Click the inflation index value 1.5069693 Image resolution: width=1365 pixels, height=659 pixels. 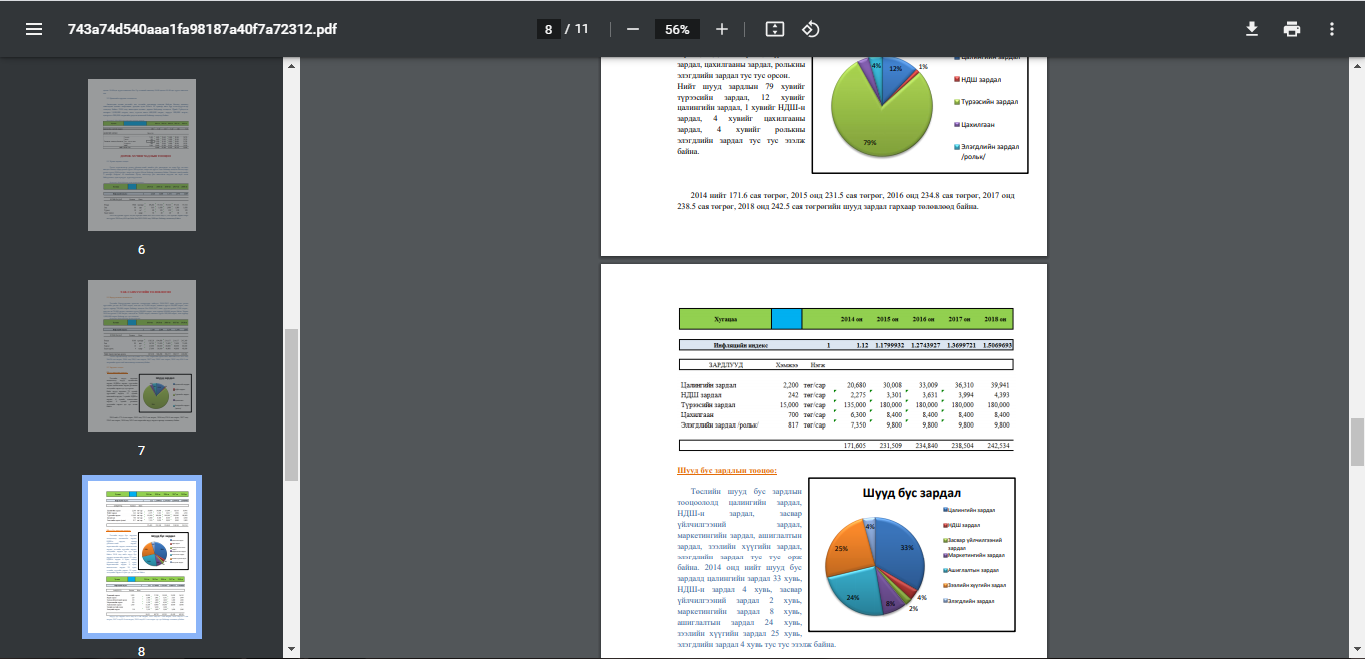tap(996, 345)
